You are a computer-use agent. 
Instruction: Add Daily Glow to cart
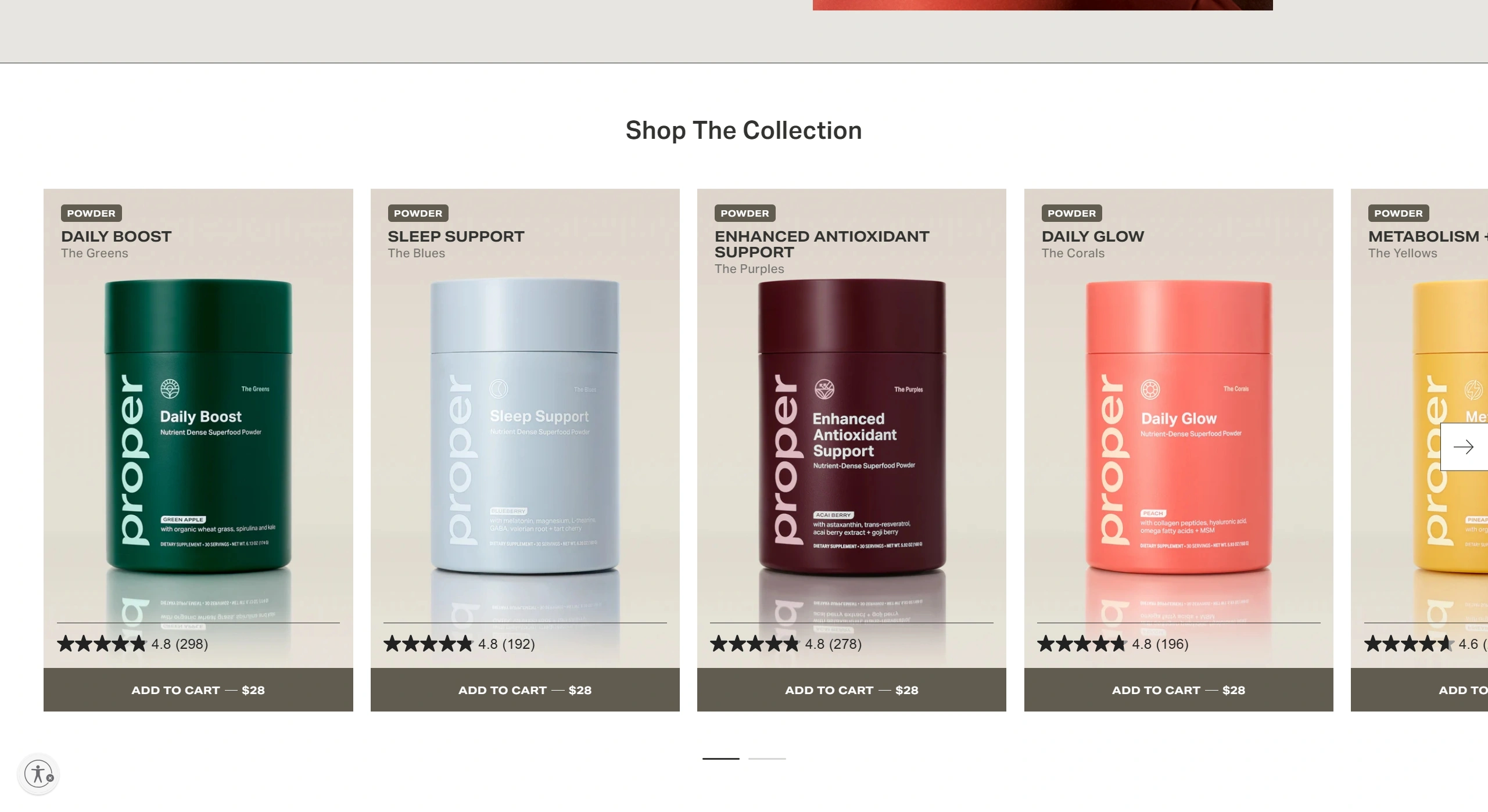coord(1179,690)
